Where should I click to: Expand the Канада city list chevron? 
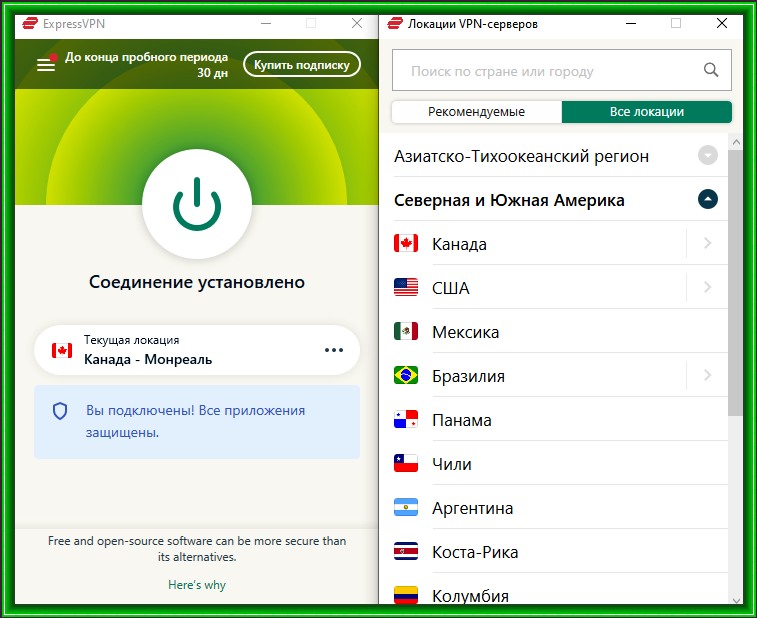click(707, 243)
